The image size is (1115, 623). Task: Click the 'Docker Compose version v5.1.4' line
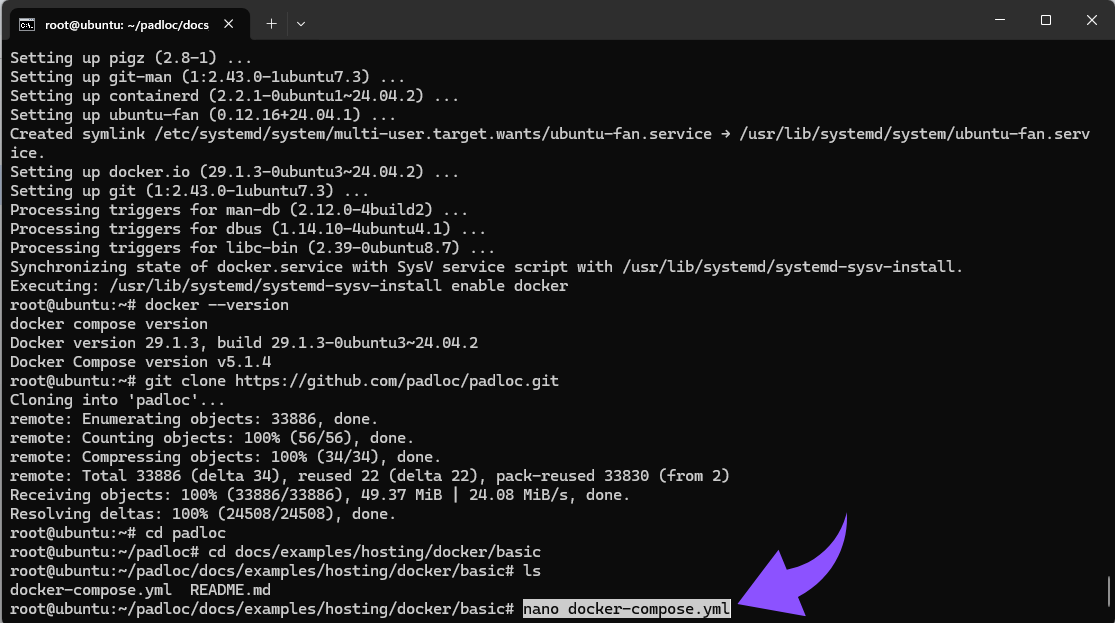pos(140,361)
